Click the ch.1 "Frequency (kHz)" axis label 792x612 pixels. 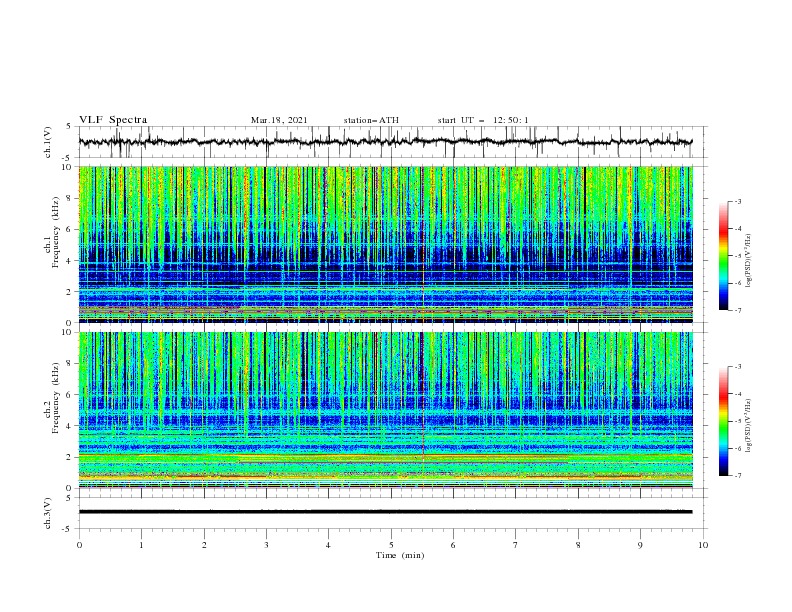(x=56, y=232)
